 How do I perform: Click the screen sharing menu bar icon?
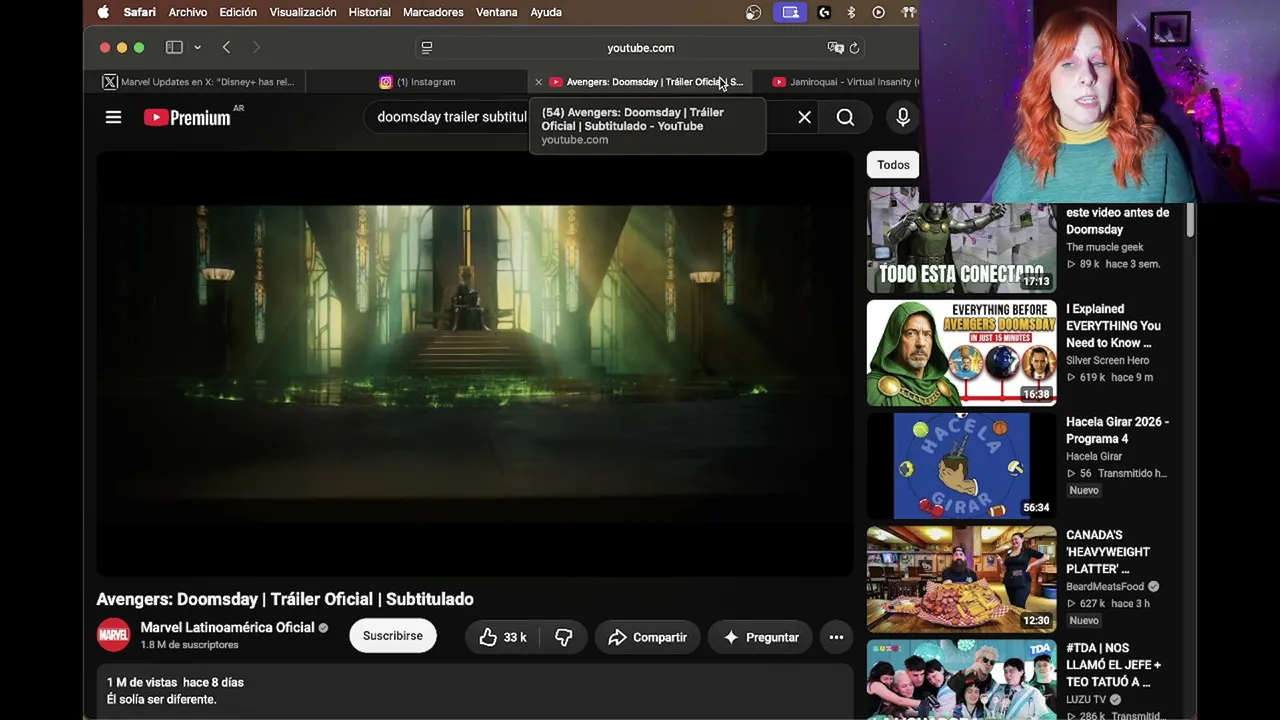tap(790, 12)
